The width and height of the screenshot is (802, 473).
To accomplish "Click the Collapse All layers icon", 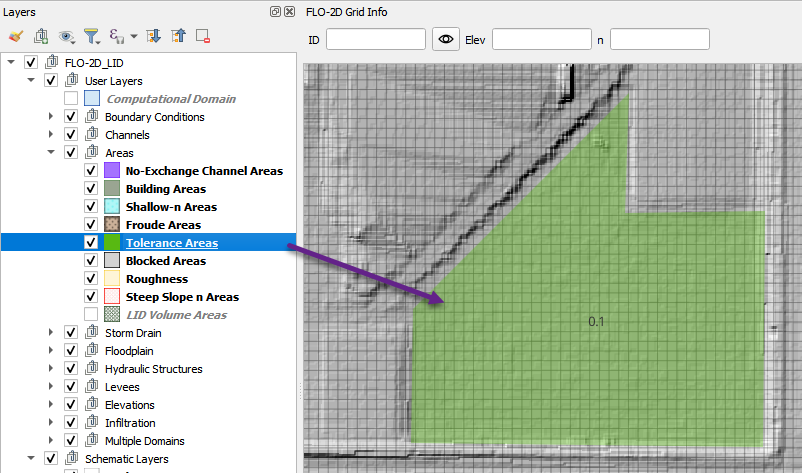I will [178, 37].
